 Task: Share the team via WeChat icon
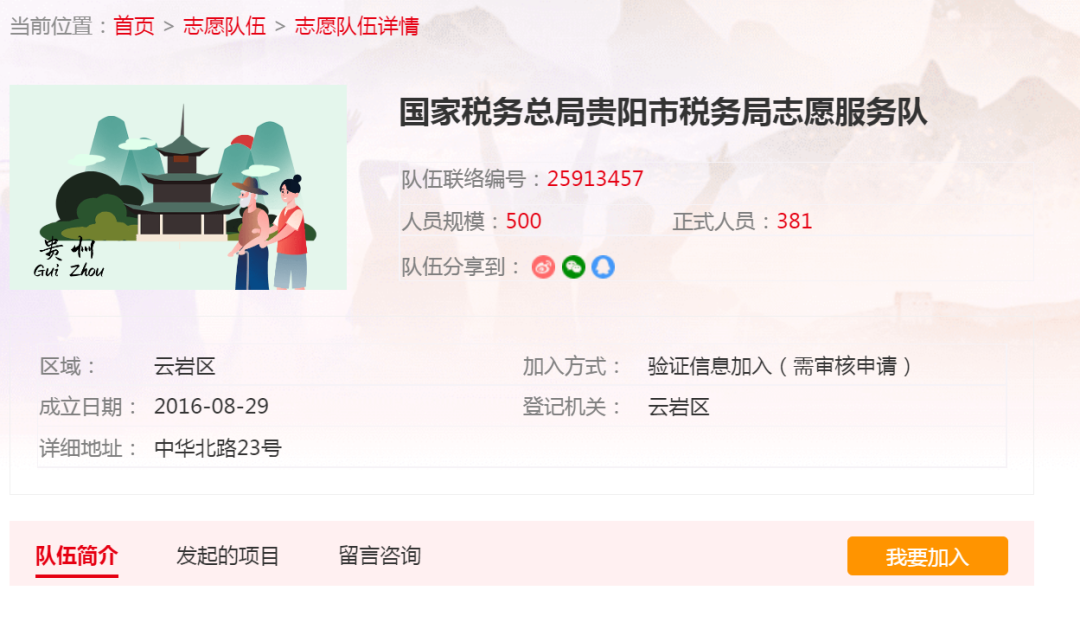(573, 267)
